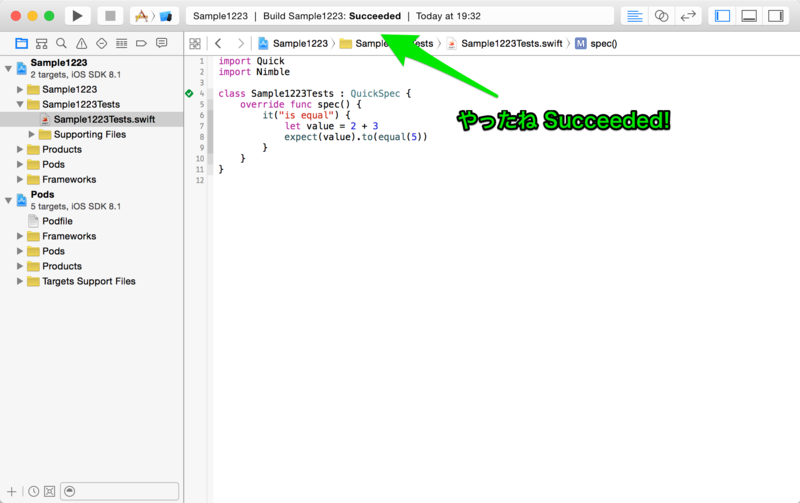Screen dimensions: 800x503
Task: Switch to the Standard editor
Action: (x=634, y=16)
